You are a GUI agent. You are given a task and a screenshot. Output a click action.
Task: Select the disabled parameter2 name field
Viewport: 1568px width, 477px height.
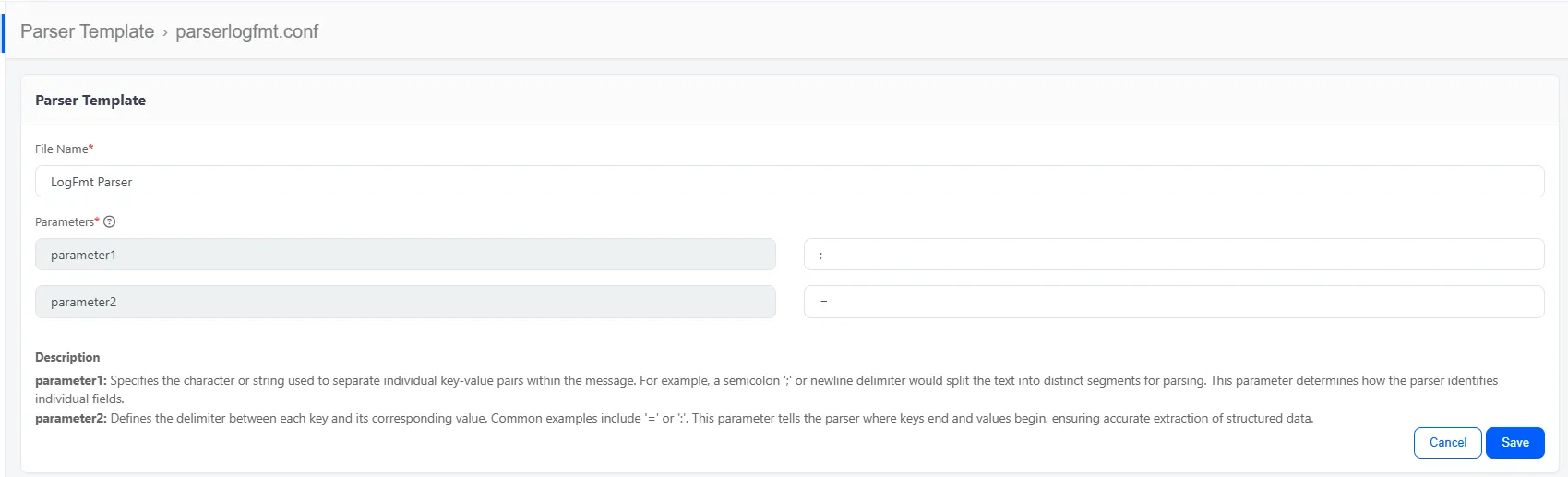405,302
